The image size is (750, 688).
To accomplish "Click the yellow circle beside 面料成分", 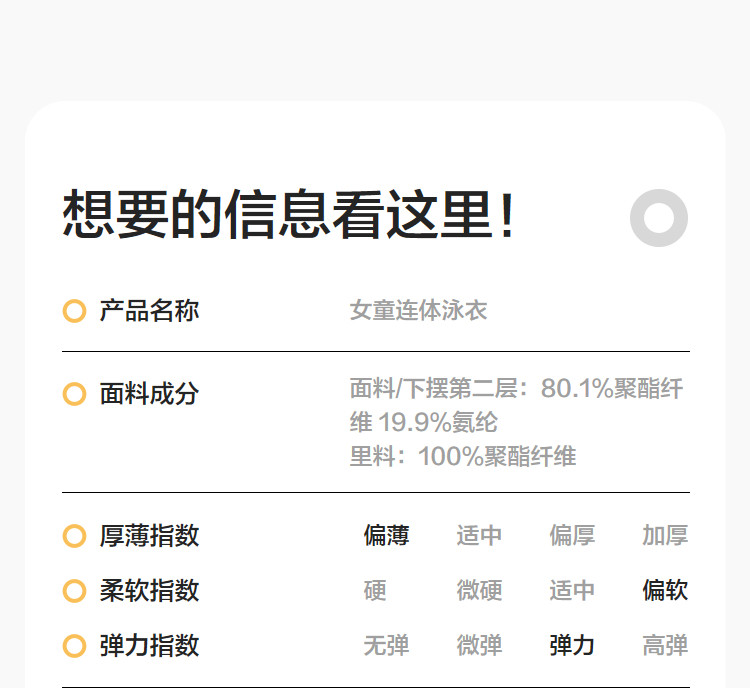I will tap(74, 394).
